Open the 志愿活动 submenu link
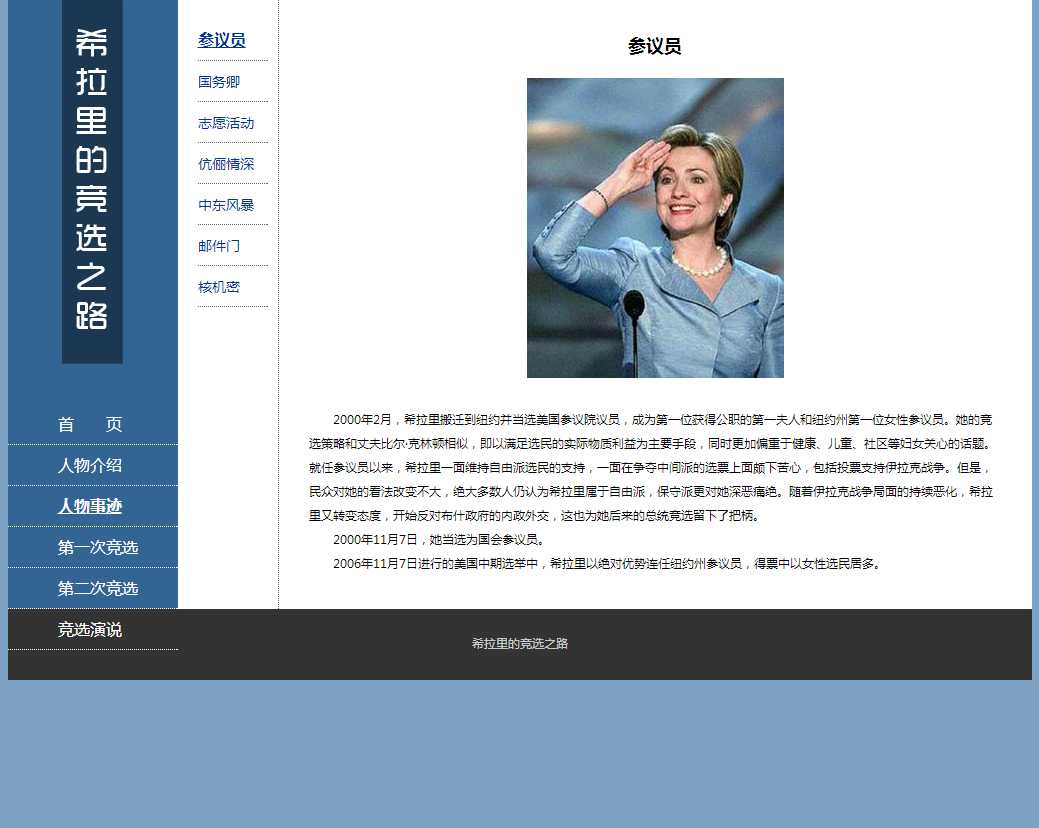Image resolution: width=1039 pixels, height=828 pixels. [x=226, y=123]
